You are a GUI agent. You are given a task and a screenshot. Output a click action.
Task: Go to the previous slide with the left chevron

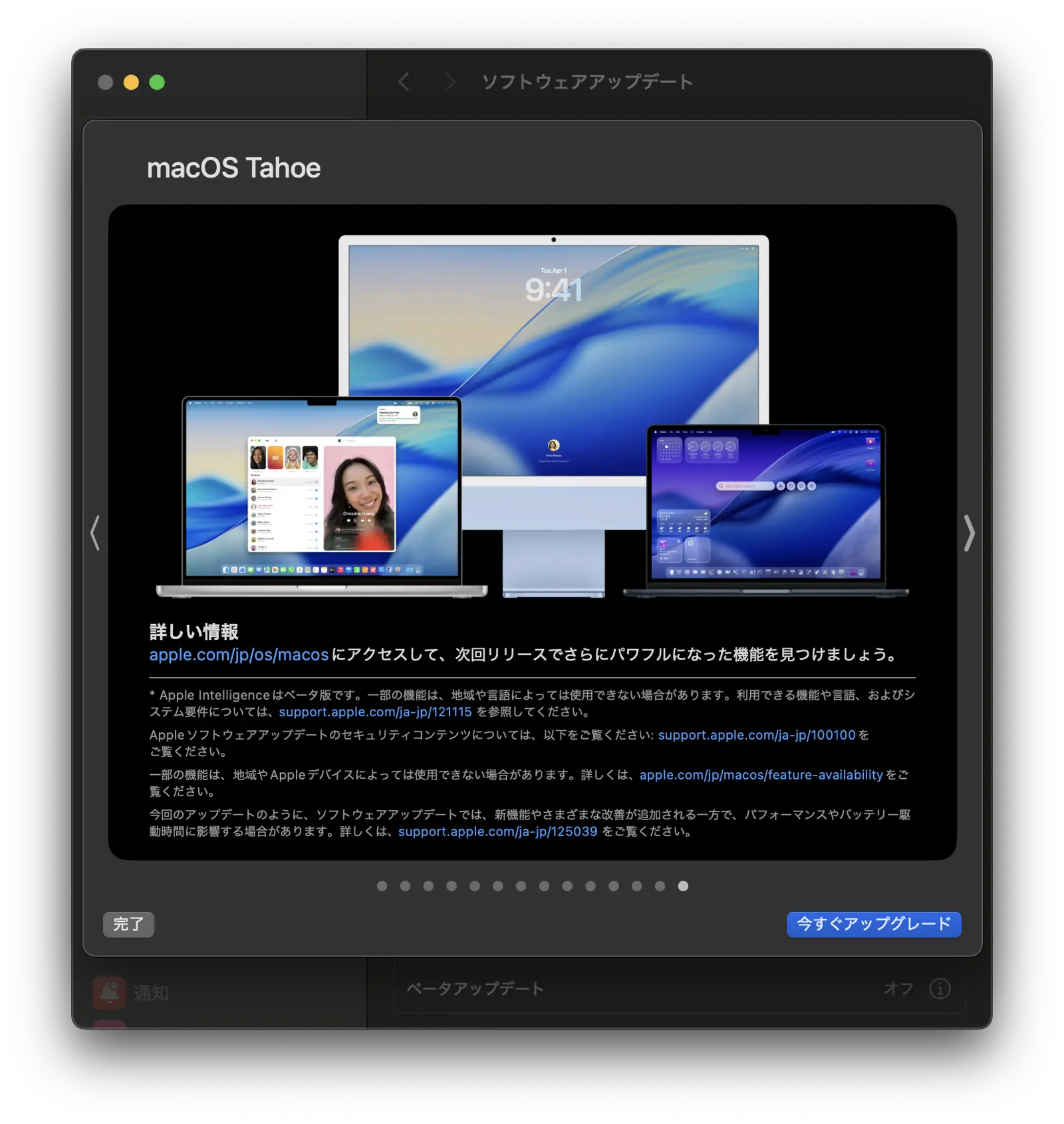[x=95, y=532]
